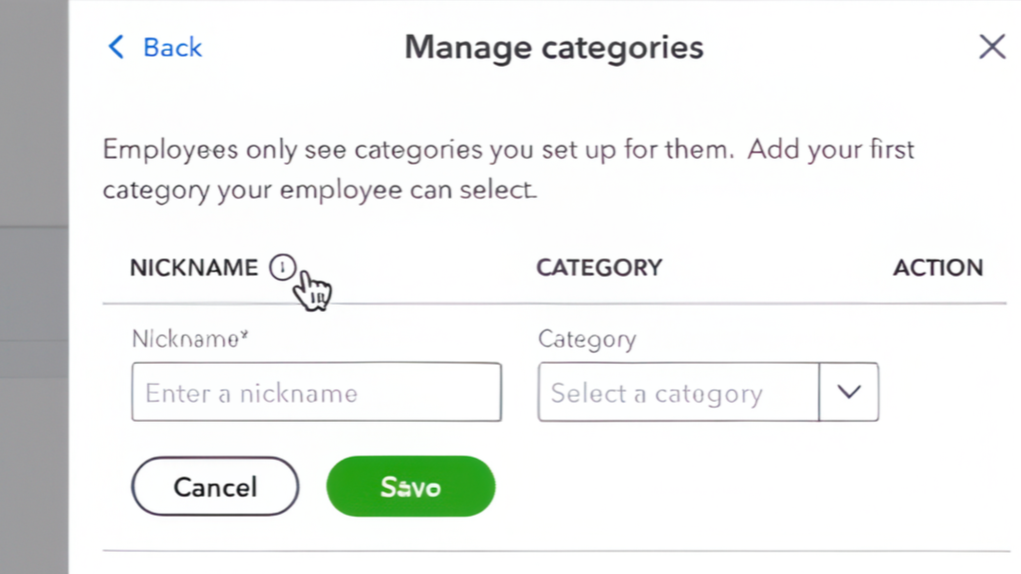Click the info icon beside NICKNAME
Screen dimensions: 1021x574
[283, 267]
